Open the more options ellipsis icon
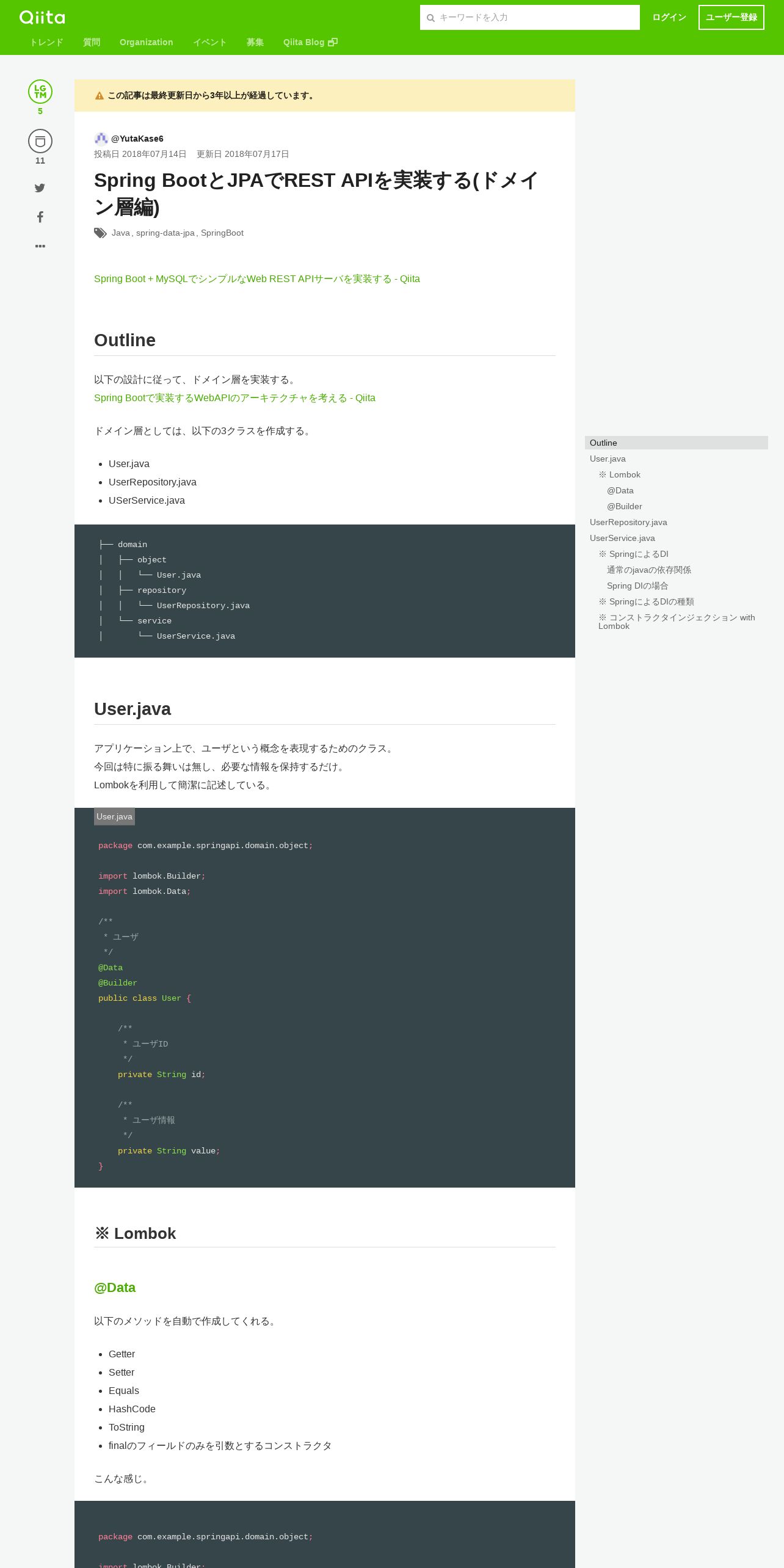784x1568 pixels. (x=40, y=246)
